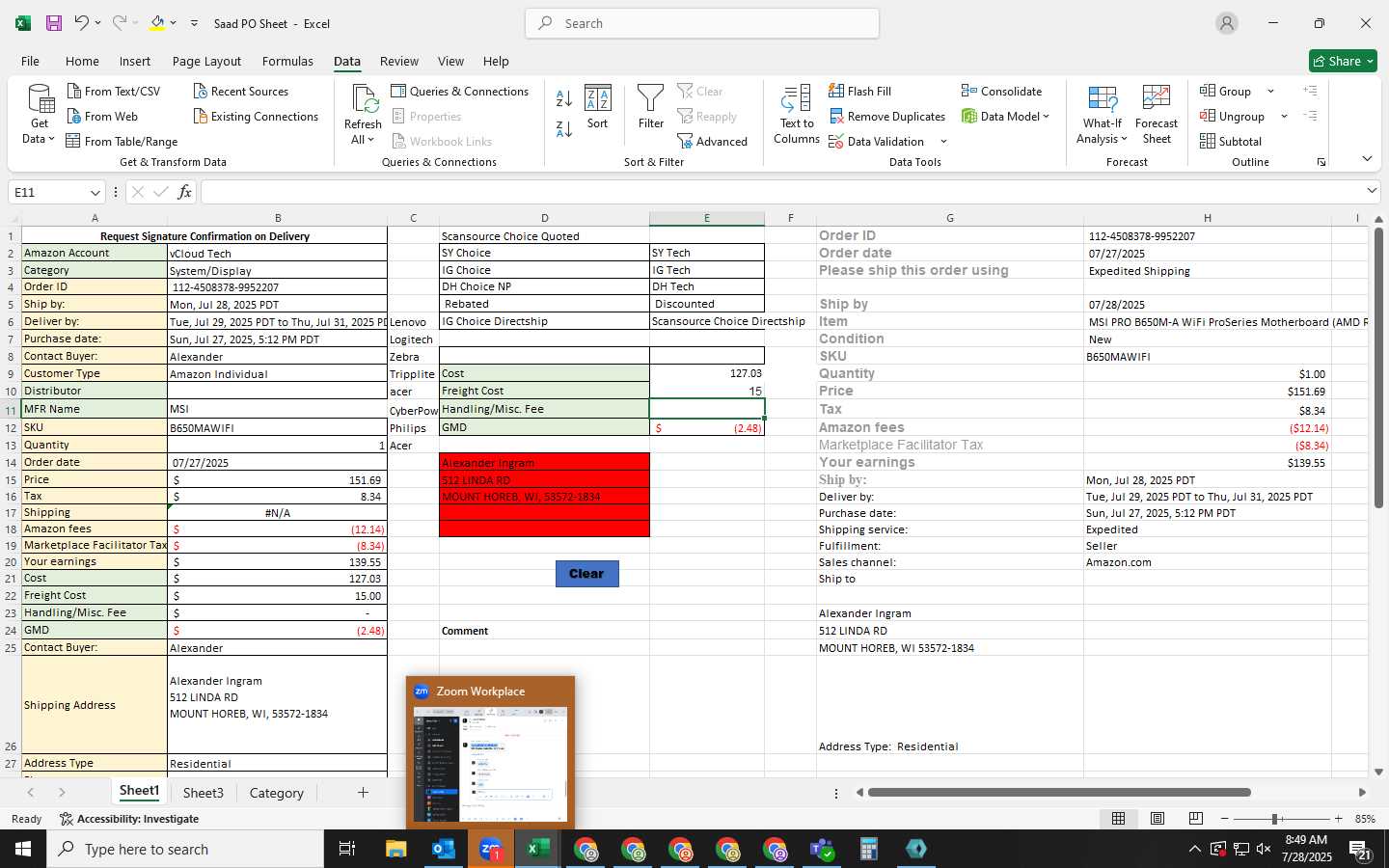The height and width of the screenshot is (868, 1389).
Task: Switch to Page Break Preview in status bar
Action: point(1196,819)
